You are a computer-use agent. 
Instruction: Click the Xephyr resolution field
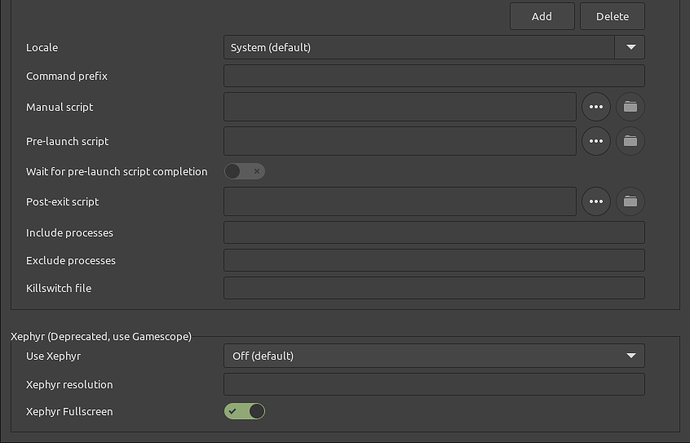coord(433,384)
